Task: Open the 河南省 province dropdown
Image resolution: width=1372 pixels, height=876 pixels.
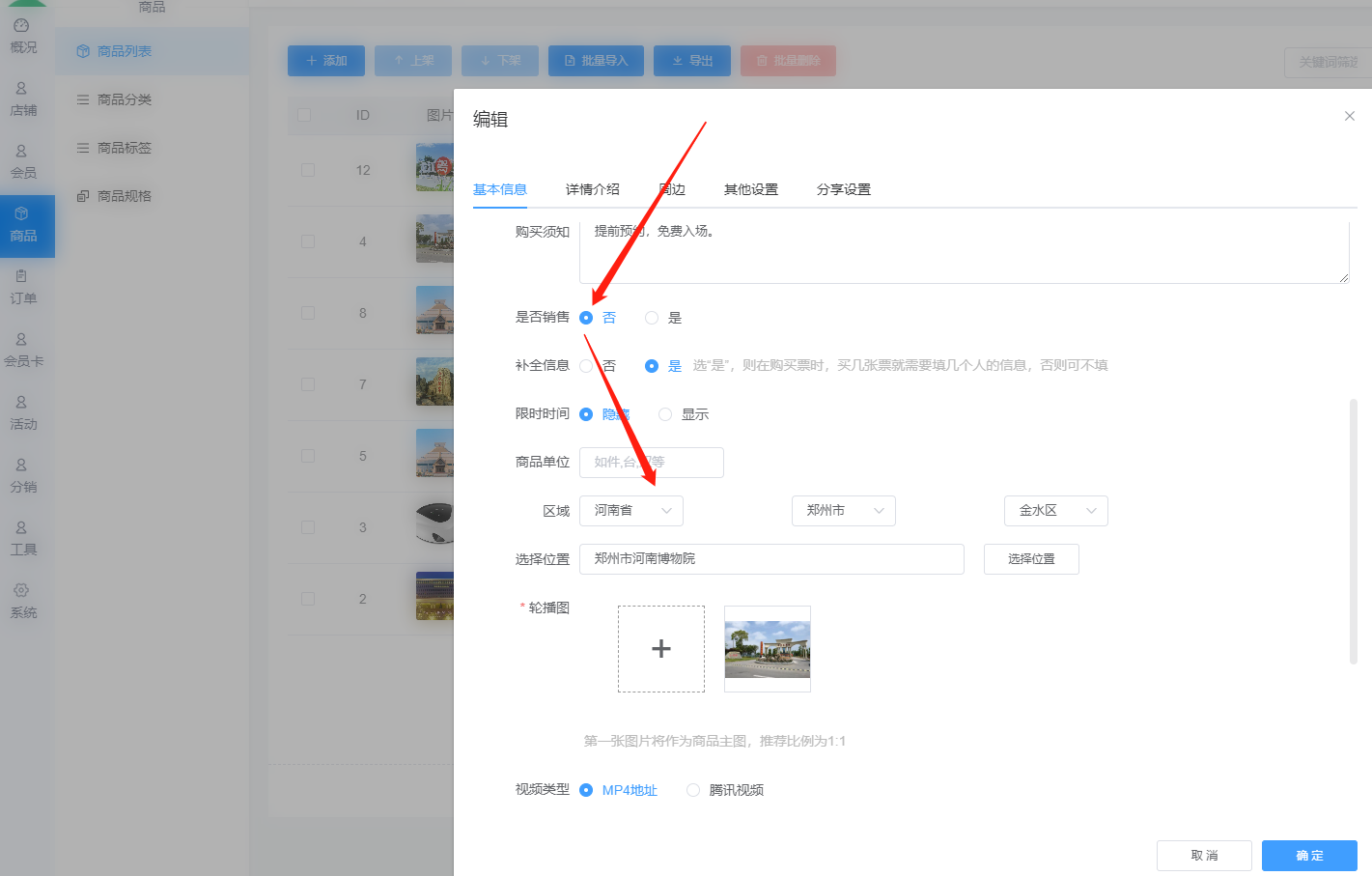Action: coord(631,511)
